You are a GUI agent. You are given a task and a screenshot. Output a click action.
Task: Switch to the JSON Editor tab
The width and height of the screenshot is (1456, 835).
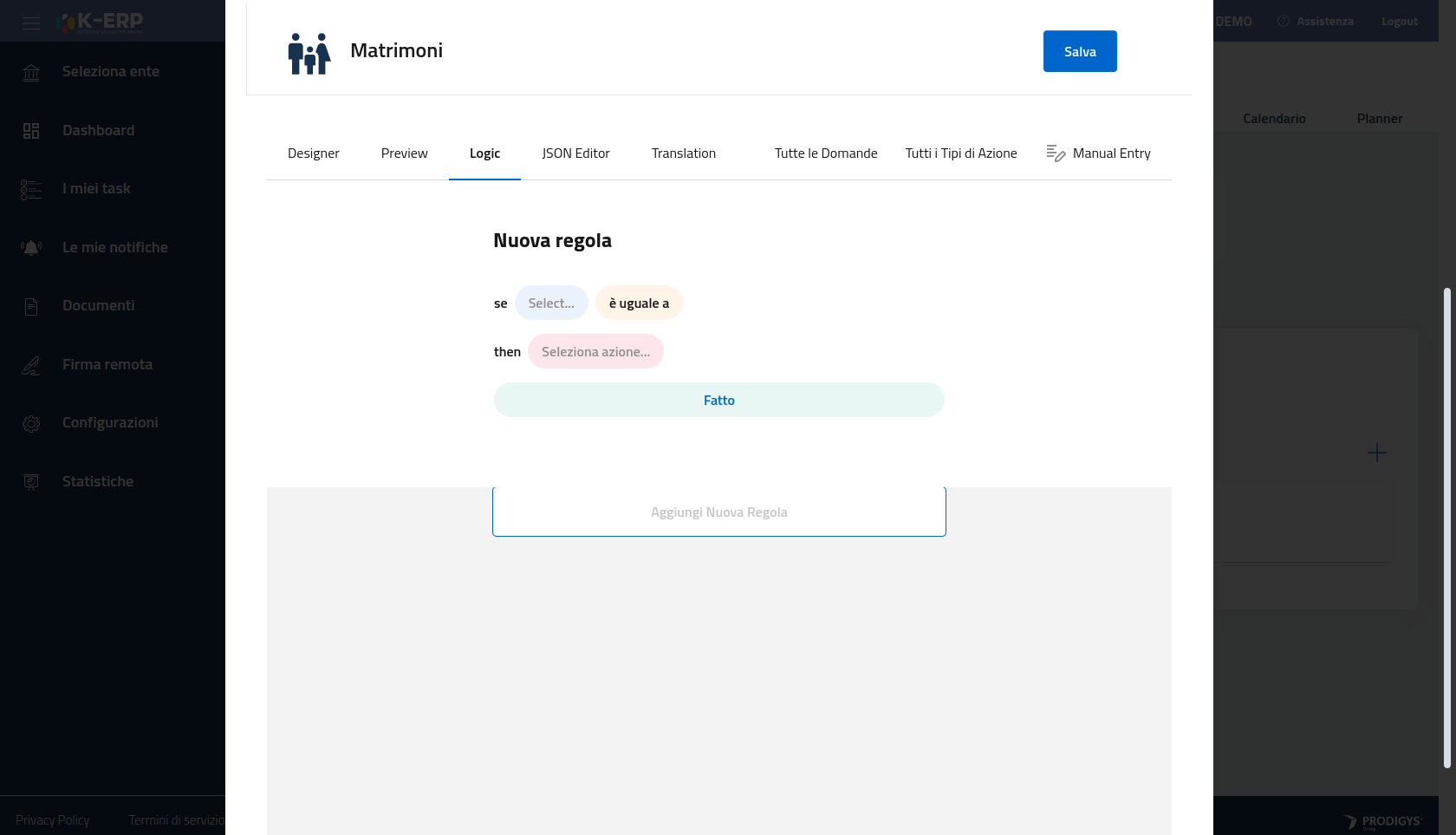[x=575, y=153]
